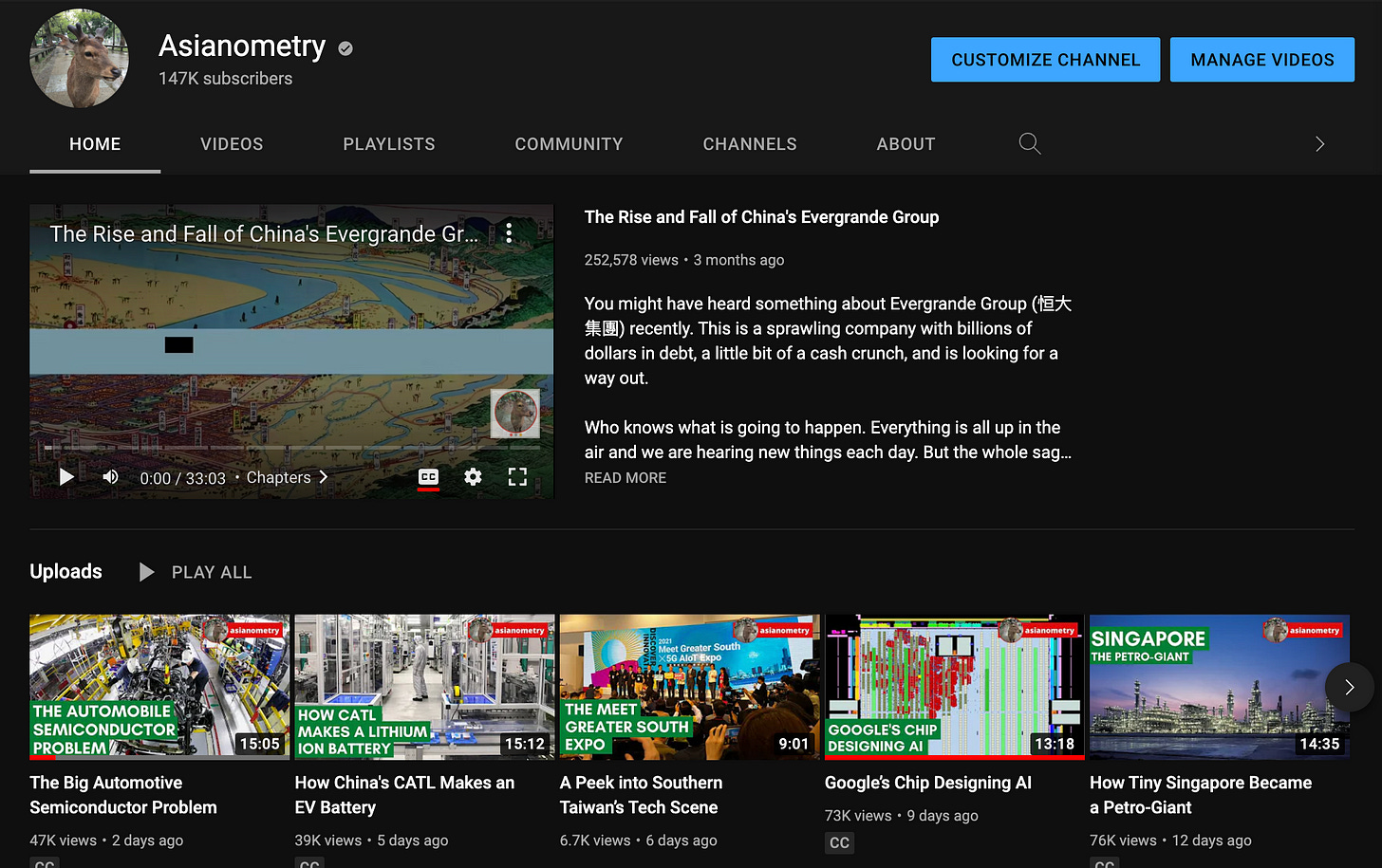Viewport: 1382px width, 868px height.
Task: Open The Rise and Fall of China's Evergrande Group title link
Action: (761, 217)
